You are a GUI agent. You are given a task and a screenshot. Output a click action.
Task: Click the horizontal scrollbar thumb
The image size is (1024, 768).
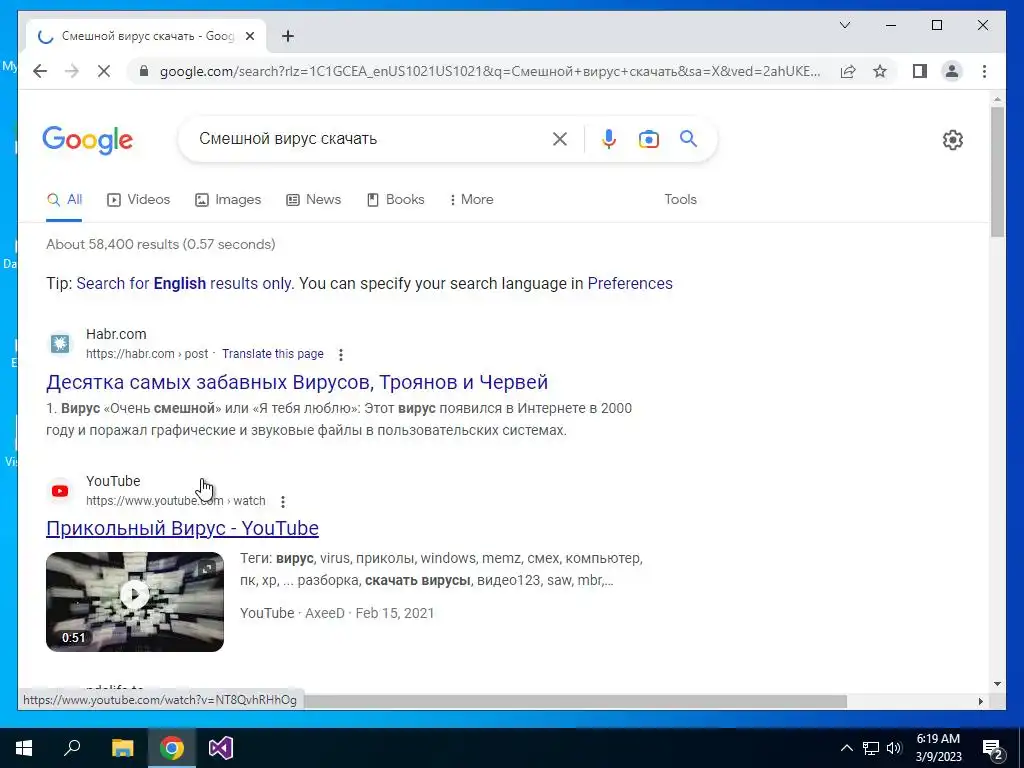coord(575,701)
